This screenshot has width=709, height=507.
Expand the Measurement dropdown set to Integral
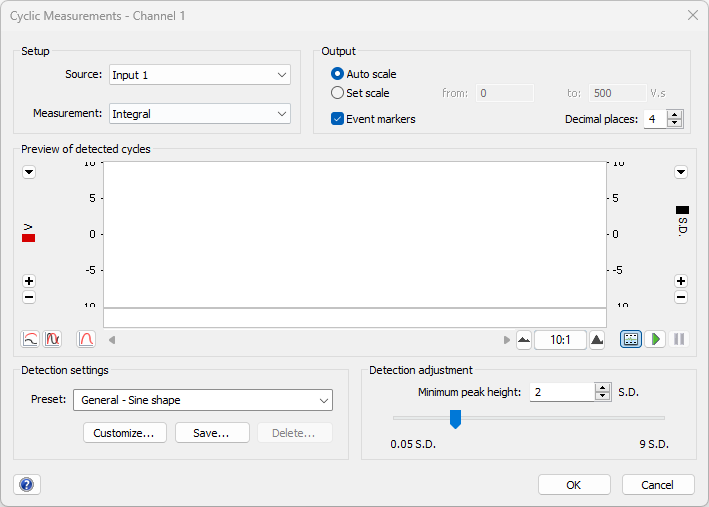point(200,114)
